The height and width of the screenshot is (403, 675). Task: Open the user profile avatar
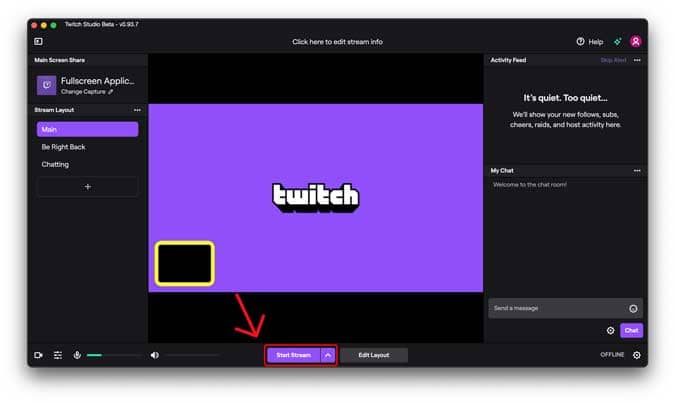tap(636, 41)
